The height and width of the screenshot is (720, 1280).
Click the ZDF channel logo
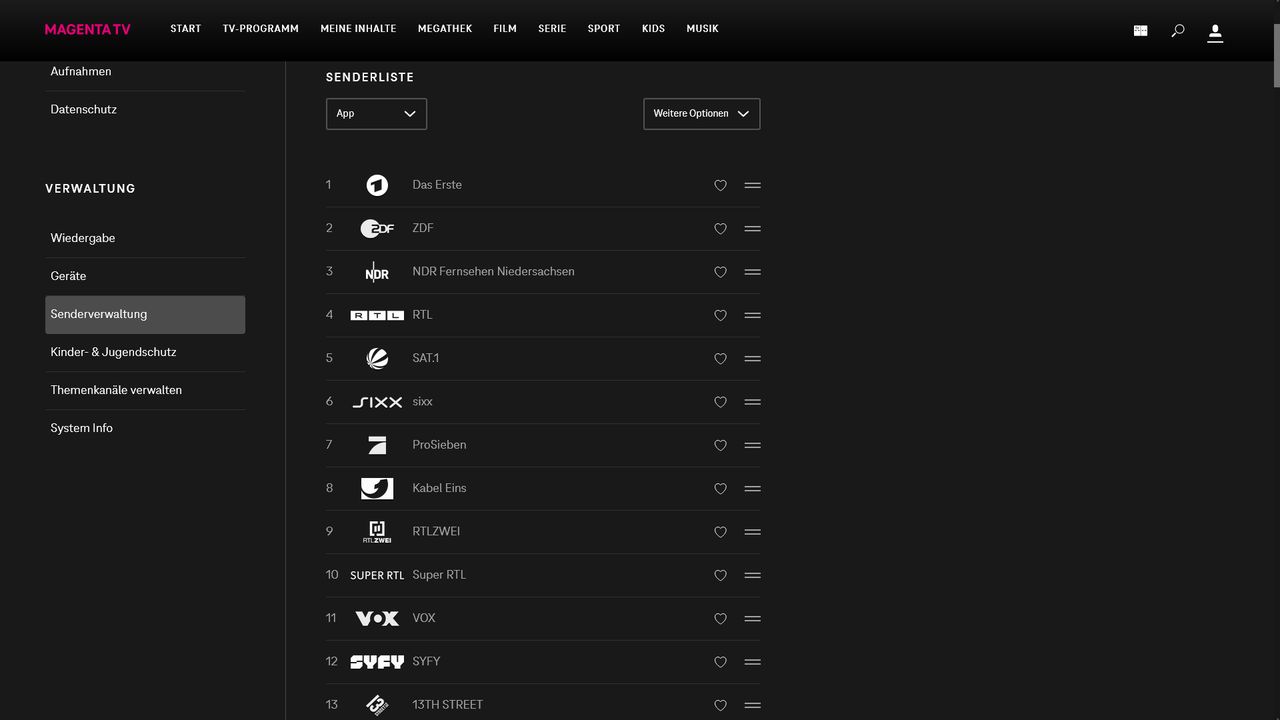point(377,228)
